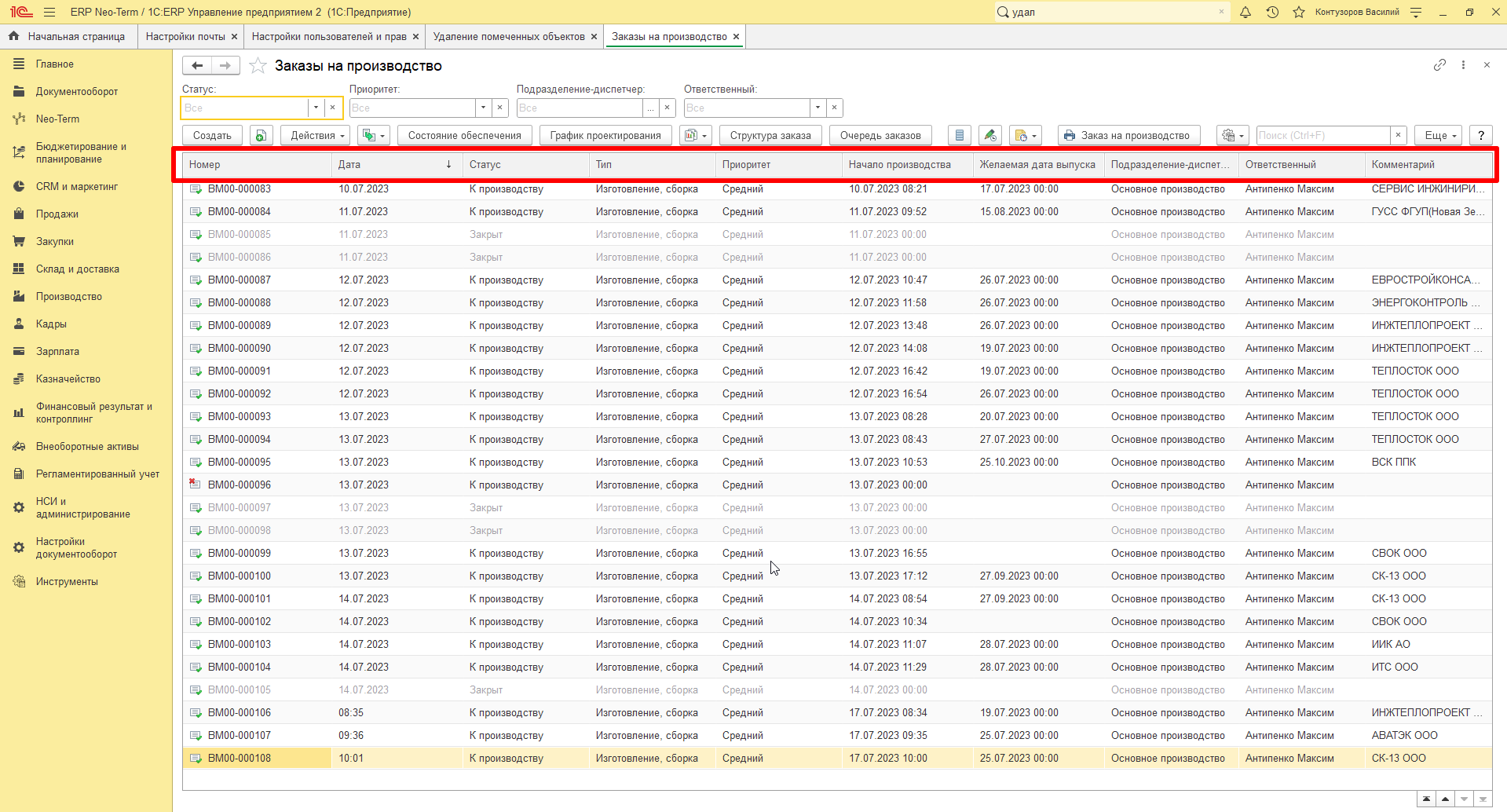This screenshot has height=812, width=1507.
Task: Open НСИ и администрирование section
Action: (83, 508)
